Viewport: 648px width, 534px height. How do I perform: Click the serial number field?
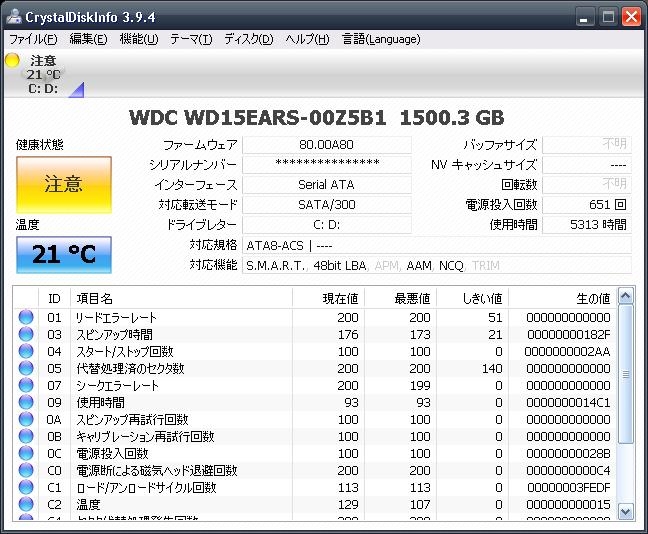tap(326, 164)
